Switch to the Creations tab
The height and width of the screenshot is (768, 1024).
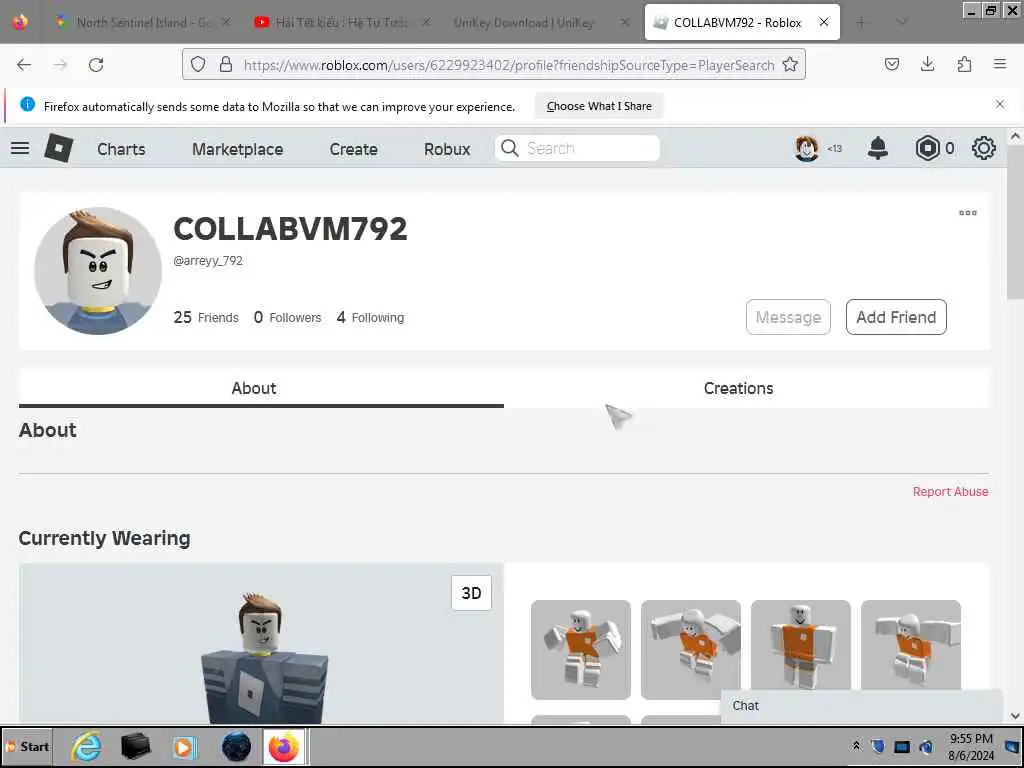tap(739, 388)
